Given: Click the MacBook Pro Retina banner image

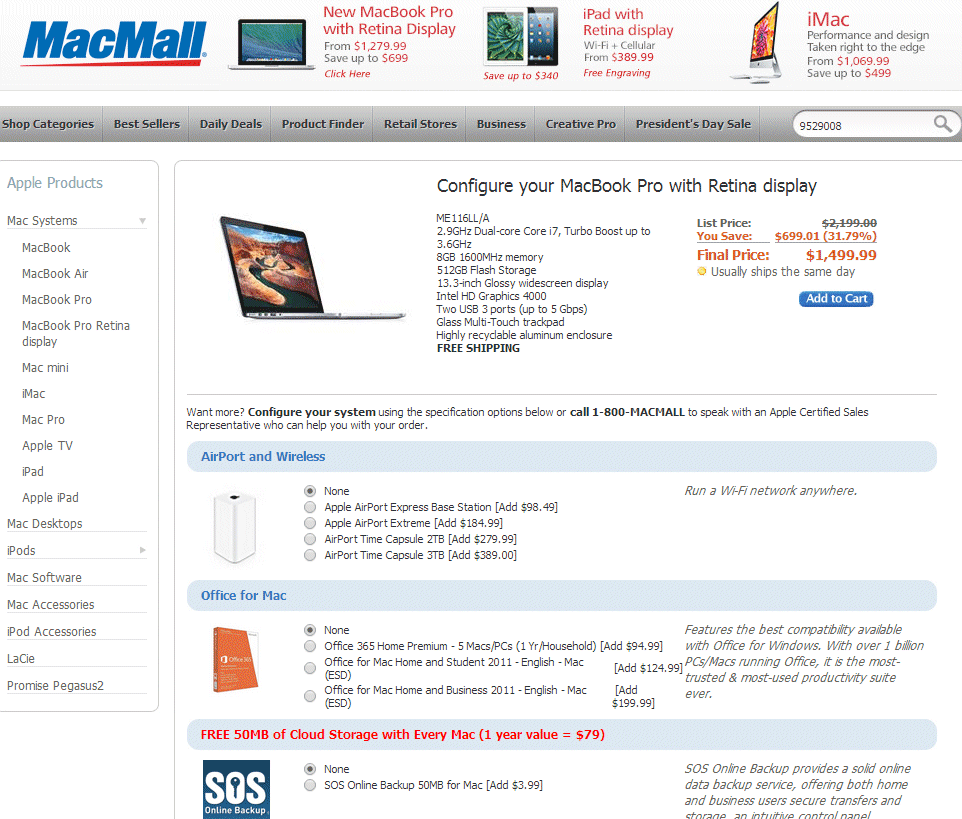Looking at the screenshot, I should 267,43.
